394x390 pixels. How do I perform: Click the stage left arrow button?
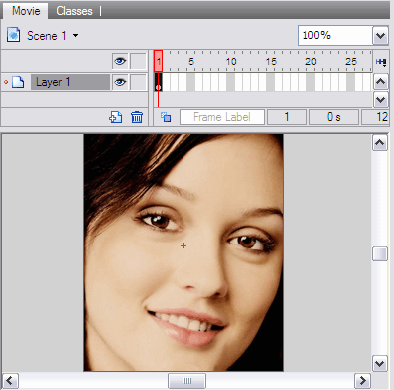(x=11, y=380)
